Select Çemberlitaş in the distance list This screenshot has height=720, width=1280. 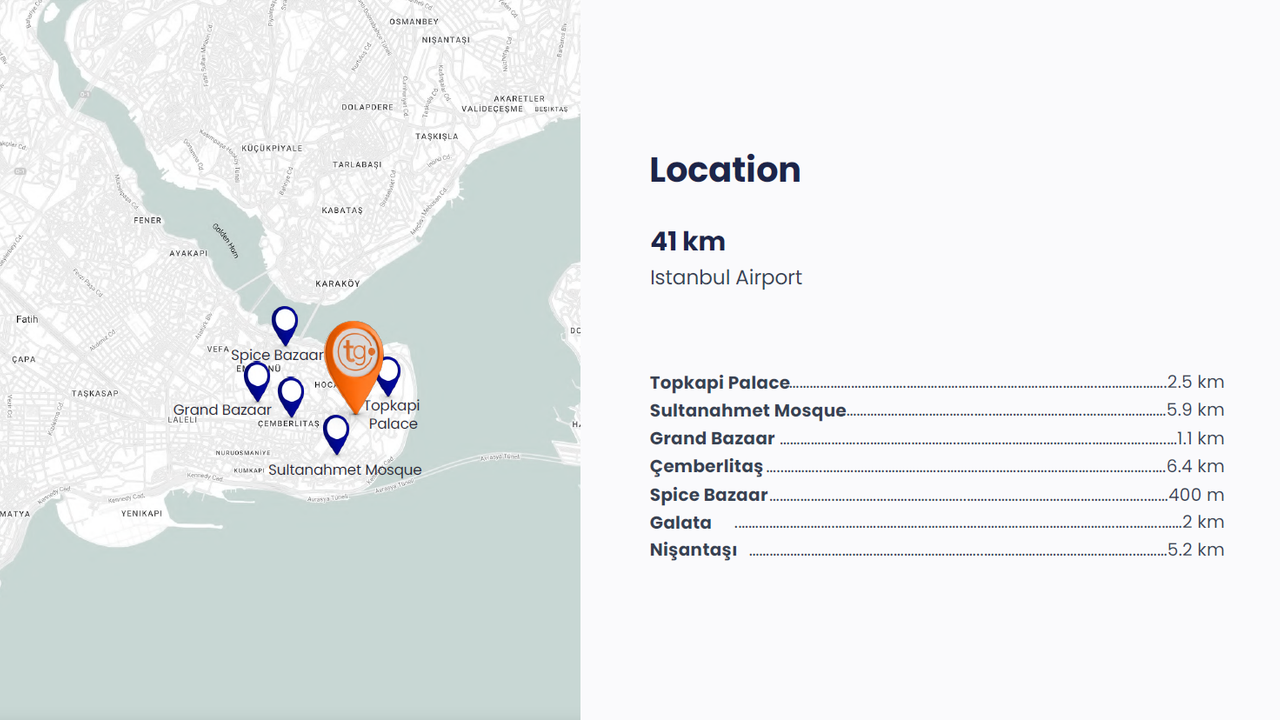(x=706, y=467)
